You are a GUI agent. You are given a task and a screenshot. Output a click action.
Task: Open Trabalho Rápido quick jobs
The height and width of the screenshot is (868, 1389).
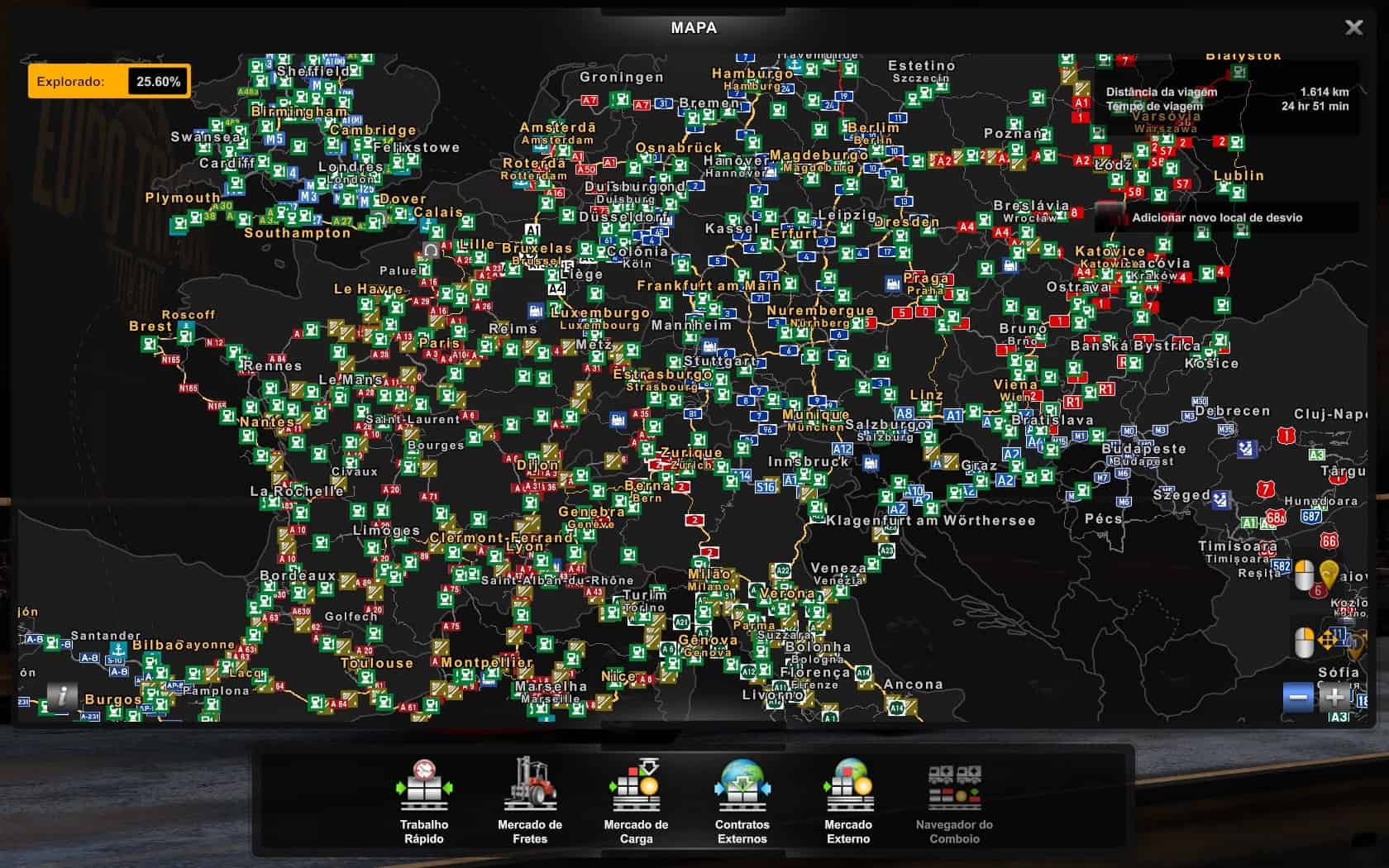click(423, 799)
